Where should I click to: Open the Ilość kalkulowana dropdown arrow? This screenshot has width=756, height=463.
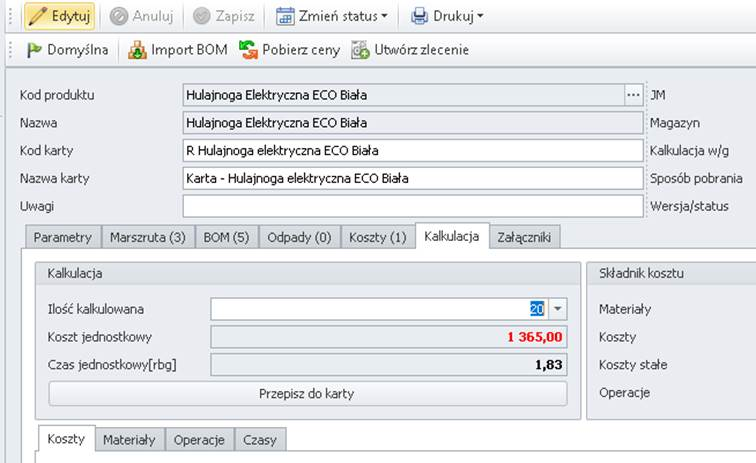point(558,310)
